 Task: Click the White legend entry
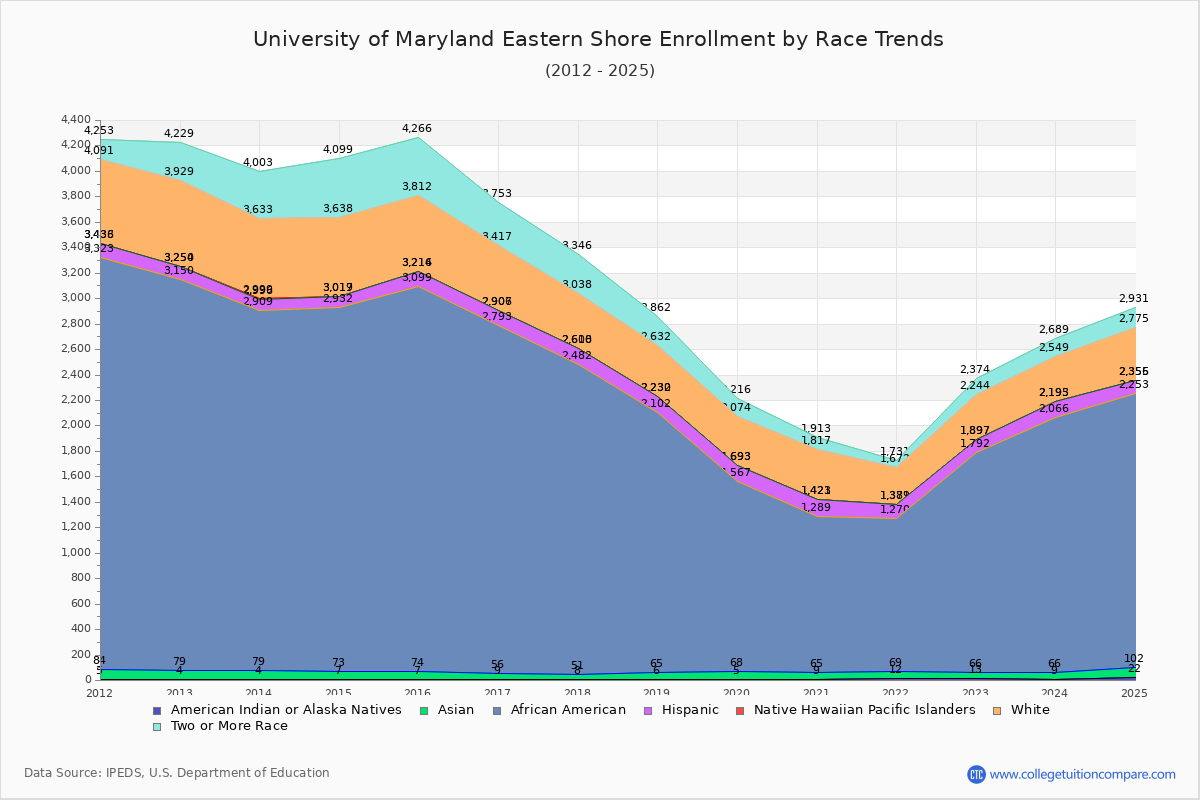pos(1022,710)
